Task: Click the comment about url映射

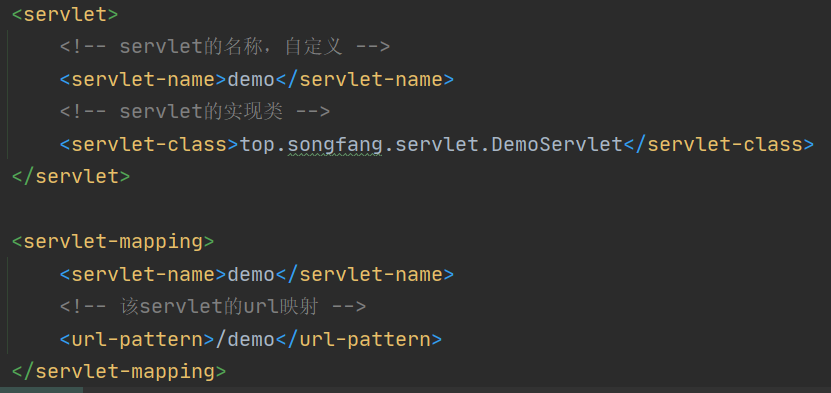Action: coord(213,307)
